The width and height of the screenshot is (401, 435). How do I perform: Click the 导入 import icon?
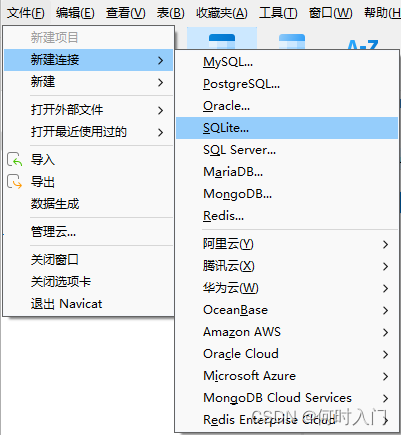click(15, 159)
